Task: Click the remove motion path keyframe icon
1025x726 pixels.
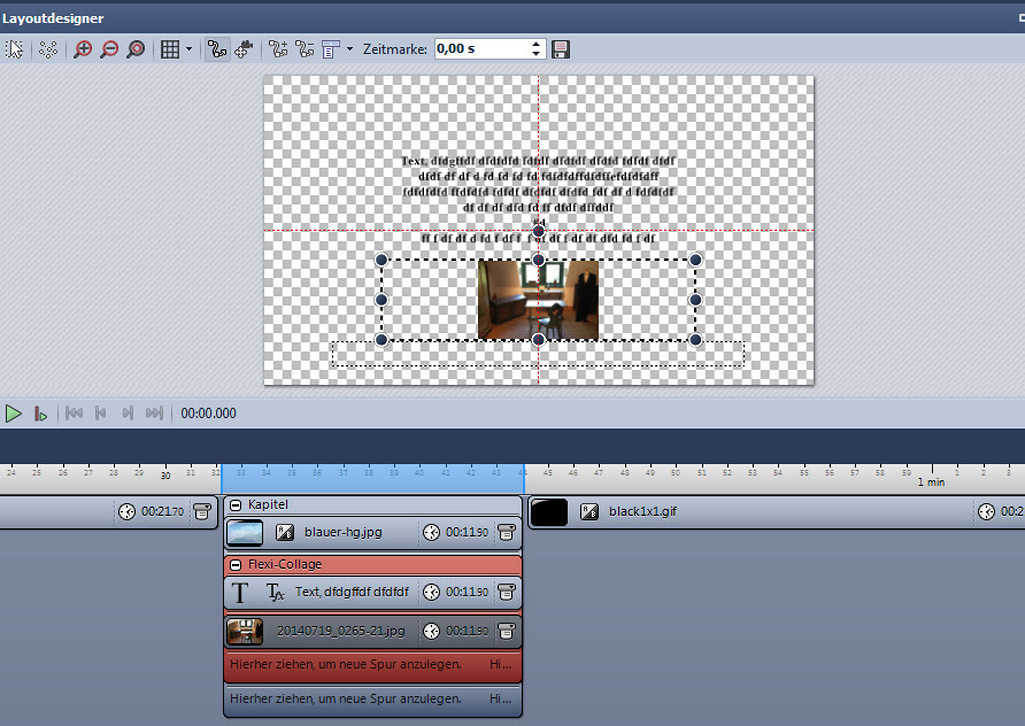Action: (305, 49)
